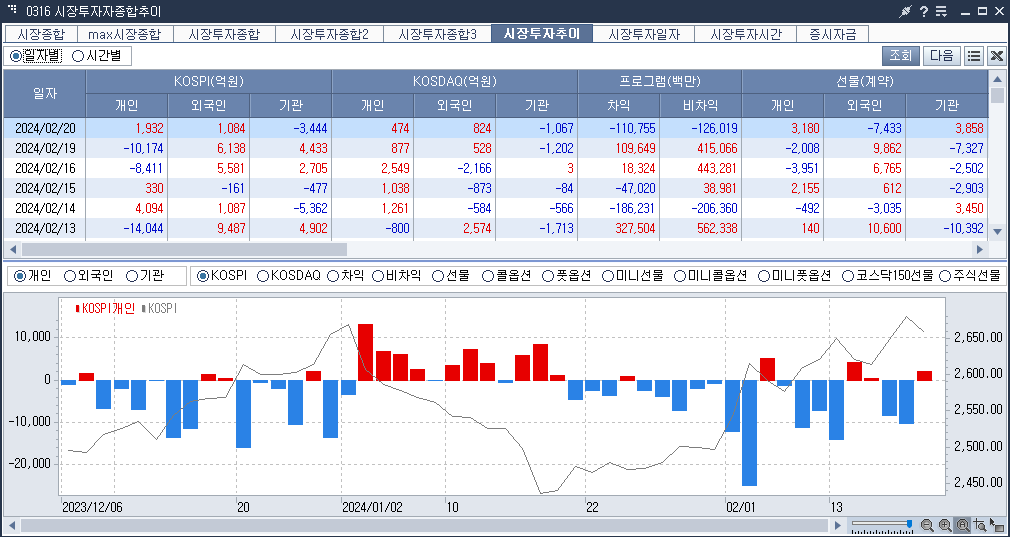Image resolution: width=1010 pixels, height=537 pixels.
Task: Click the pointer selection area icon
Action: (996, 525)
